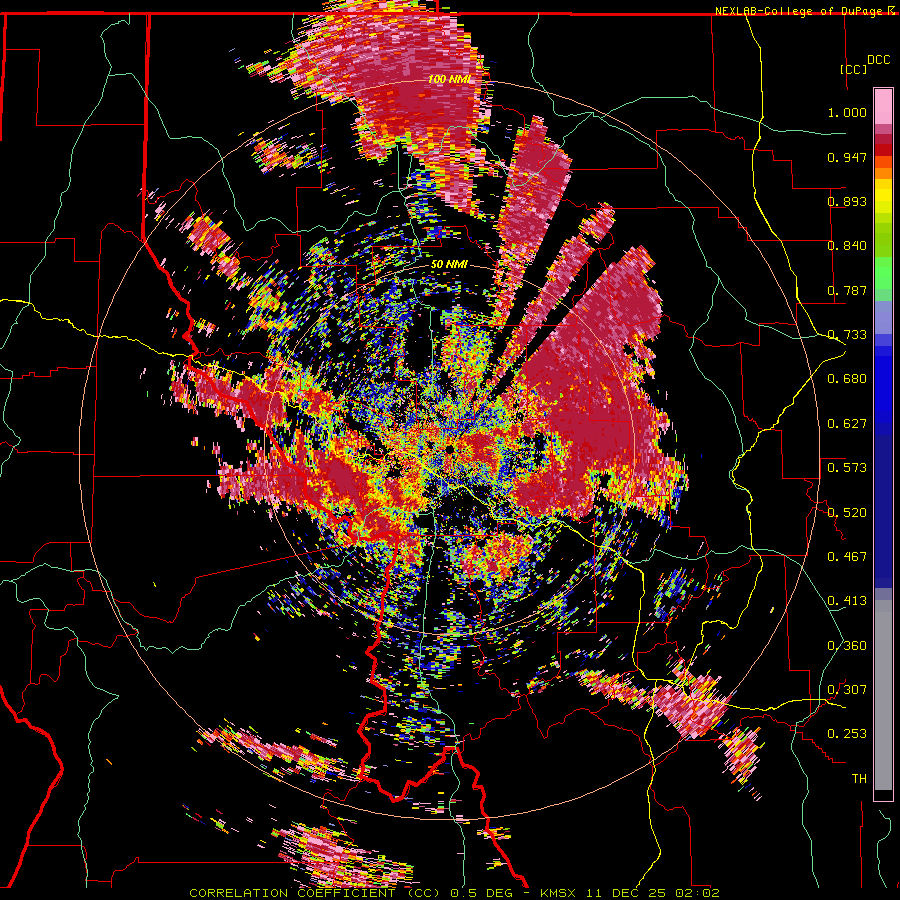This screenshot has height=900, width=900.
Task: Click the 0.520 scale value
Action: (x=847, y=512)
